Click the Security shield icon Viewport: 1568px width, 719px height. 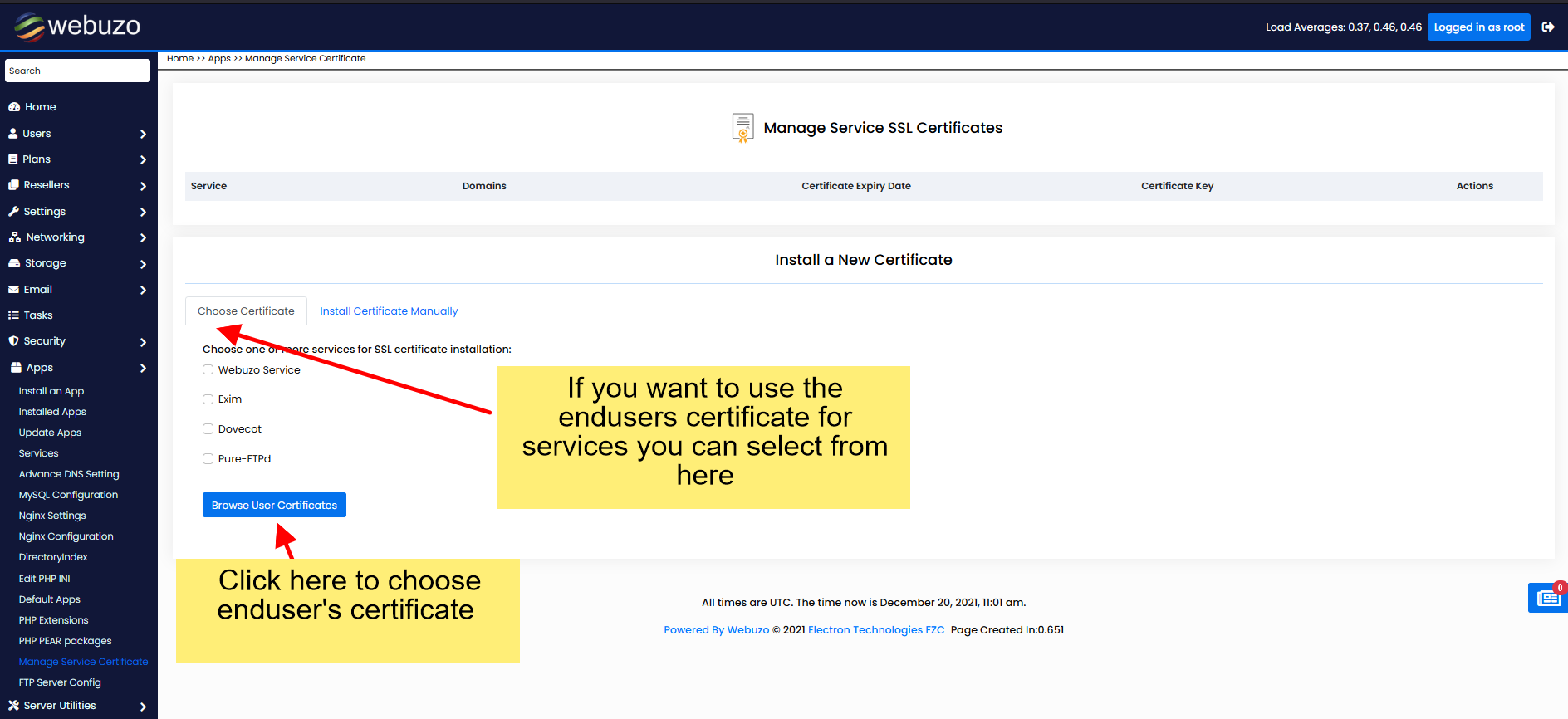pos(13,341)
